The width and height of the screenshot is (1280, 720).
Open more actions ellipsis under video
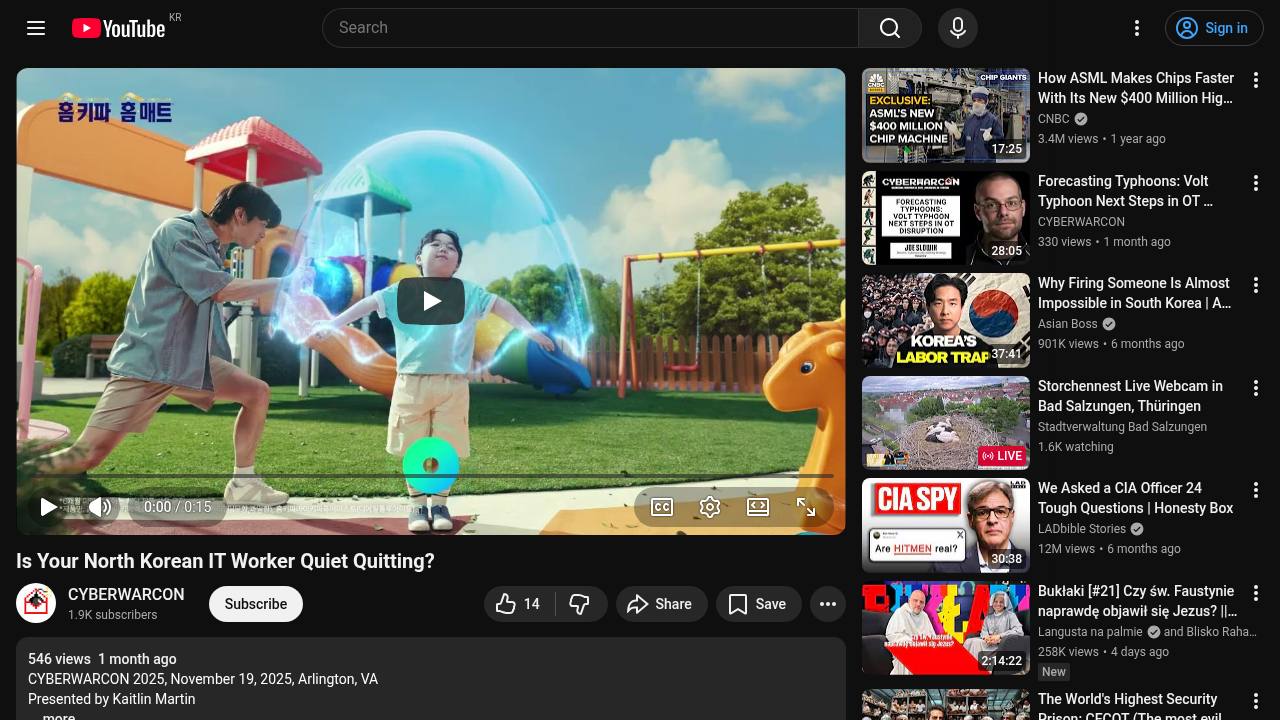click(828, 604)
